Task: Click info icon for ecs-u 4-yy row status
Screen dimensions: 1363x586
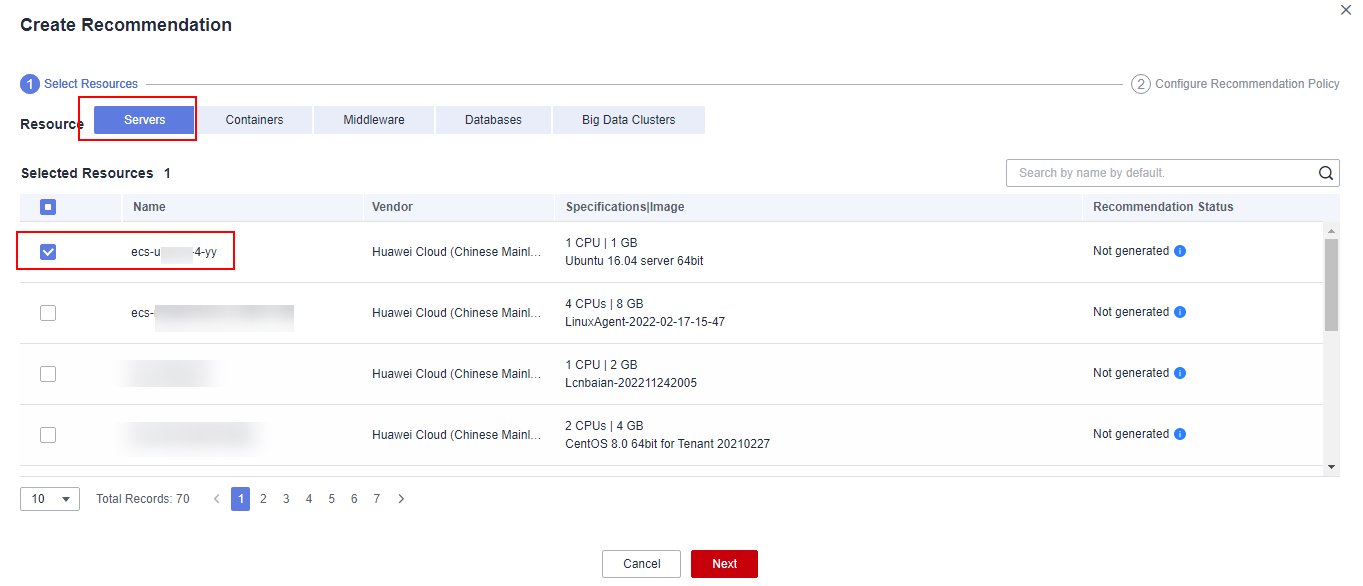Action: [1180, 252]
